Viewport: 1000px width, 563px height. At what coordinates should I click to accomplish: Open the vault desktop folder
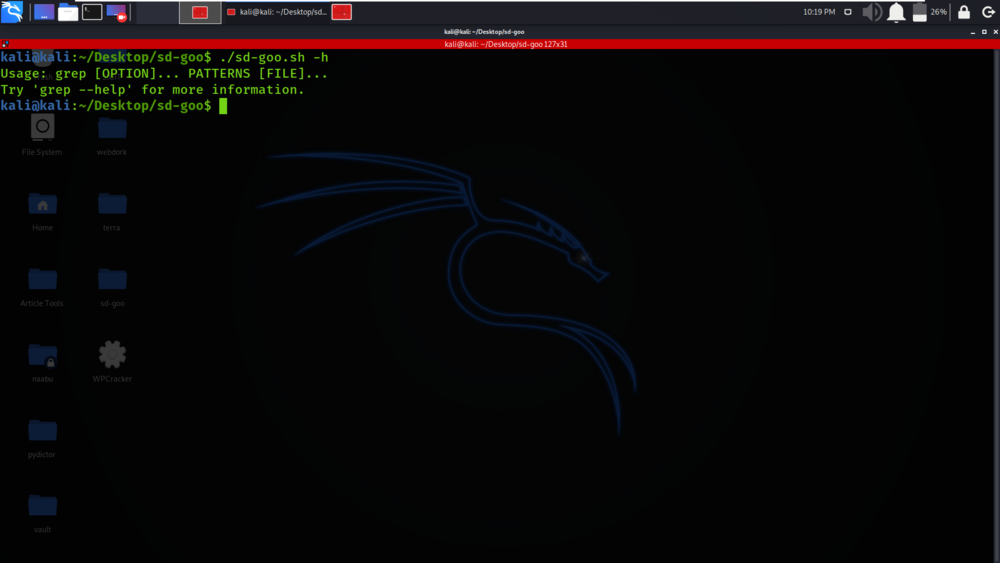43,513
